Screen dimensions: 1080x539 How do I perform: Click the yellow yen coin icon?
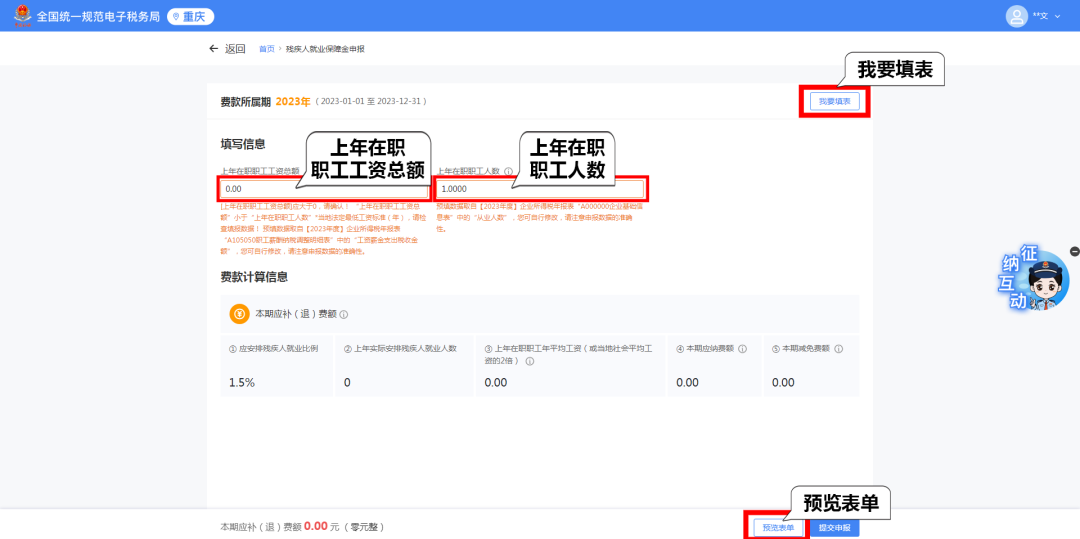(x=240, y=314)
